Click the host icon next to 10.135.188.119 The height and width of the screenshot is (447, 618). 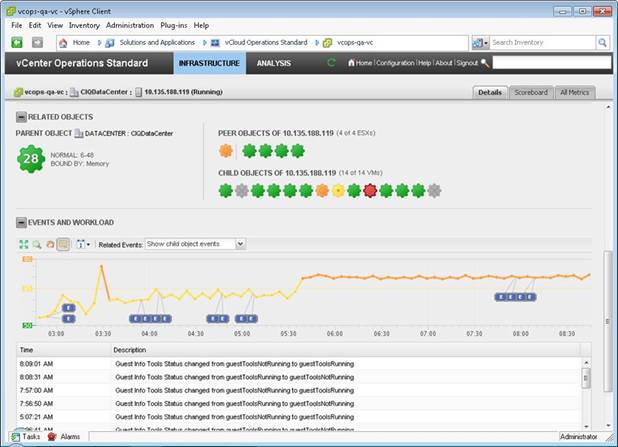[x=138, y=92]
